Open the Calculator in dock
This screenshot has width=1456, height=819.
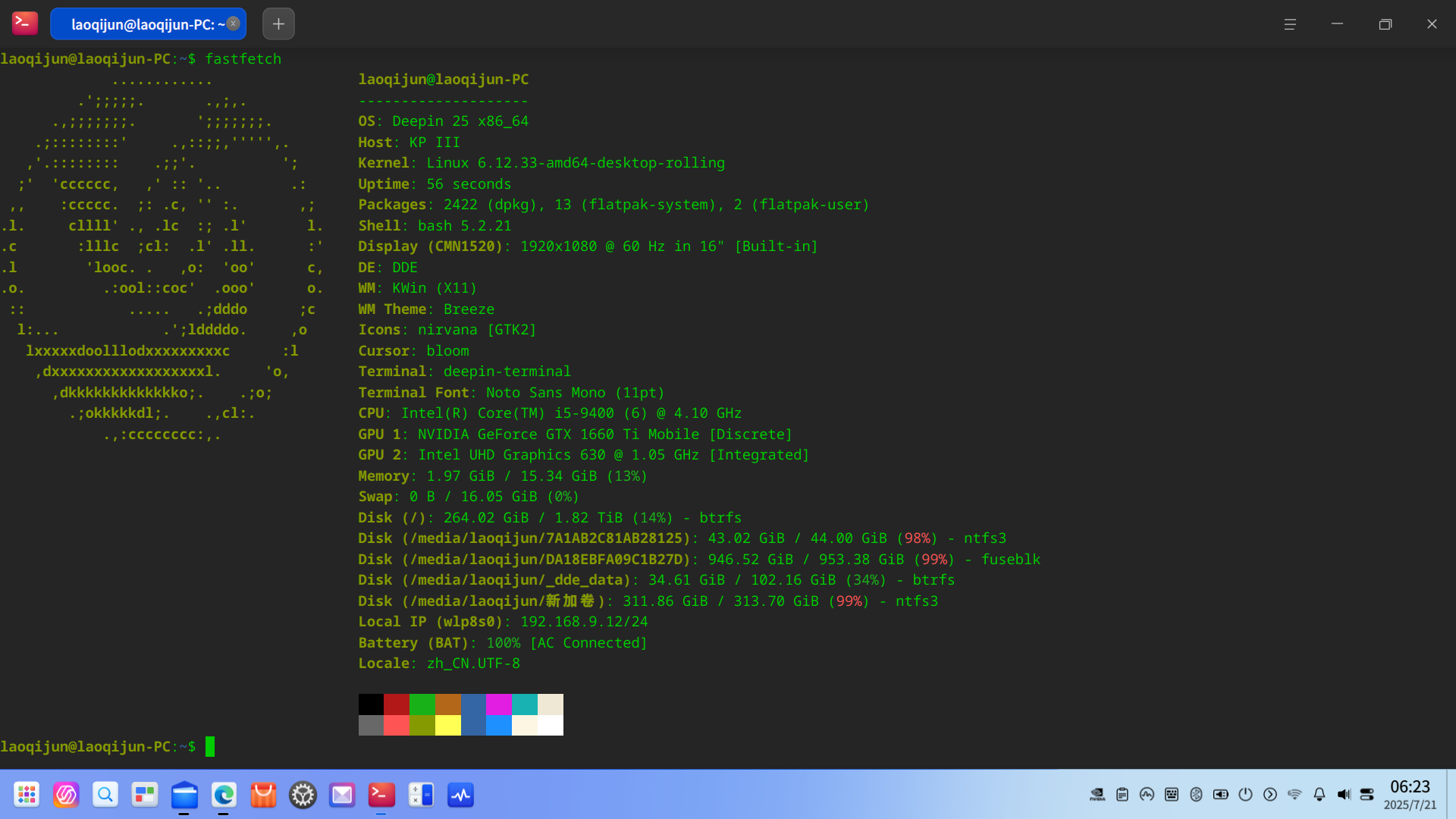421,795
